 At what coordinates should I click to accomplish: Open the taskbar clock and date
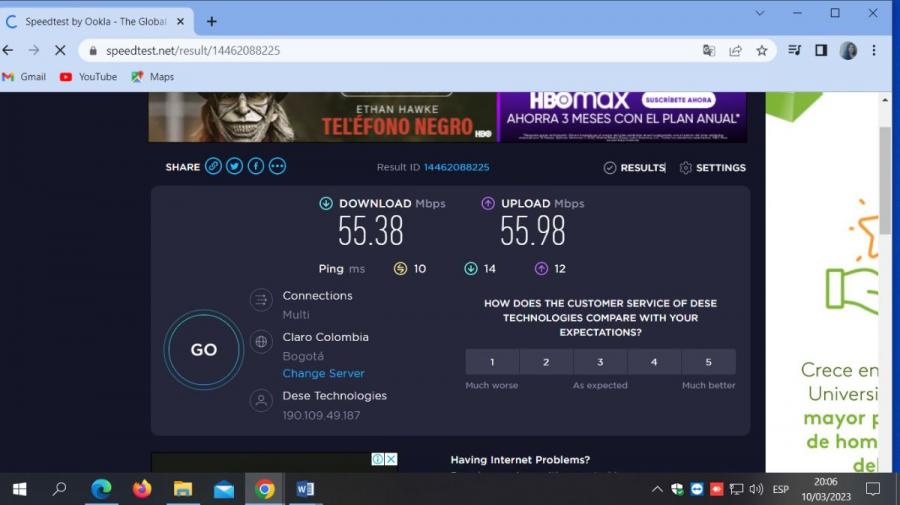pyautogui.click(x=826, y=489)
